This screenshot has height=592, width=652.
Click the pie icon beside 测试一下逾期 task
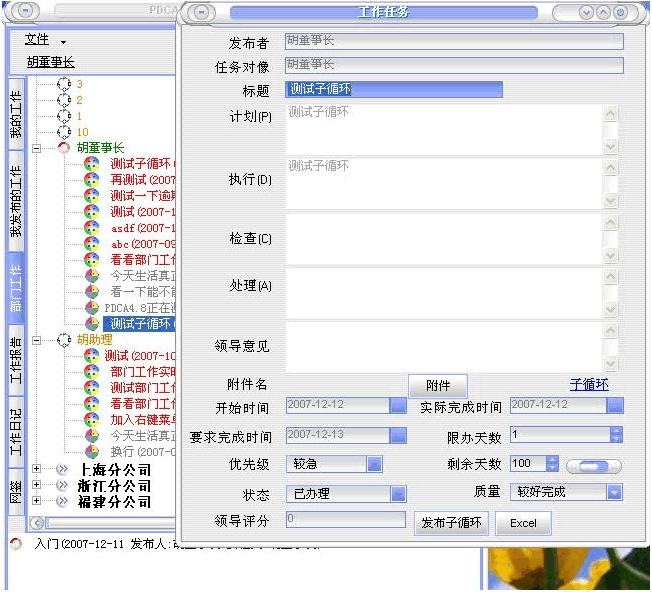pyautogui.click(x=91, y=195)
